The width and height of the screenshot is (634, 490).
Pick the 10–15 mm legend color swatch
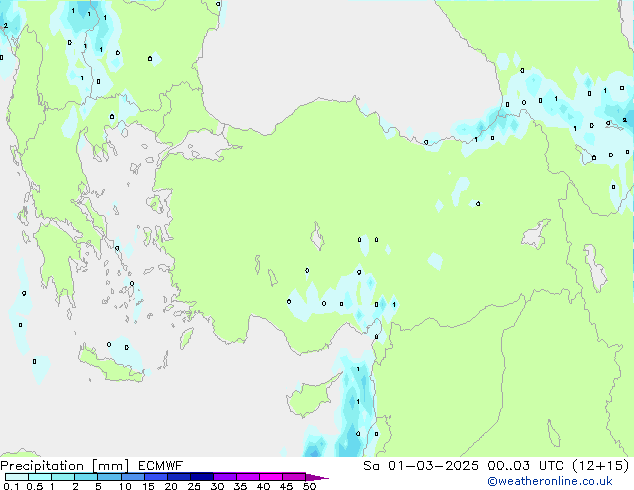[x=132, y=477]
